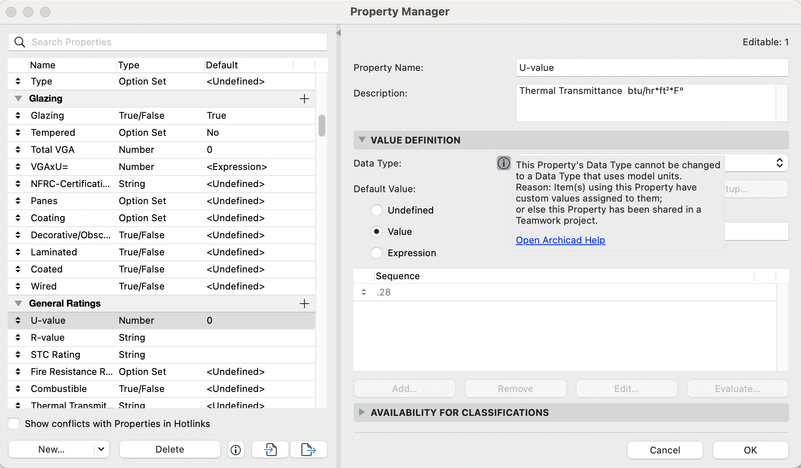Click the info icon beside Delete
801x468 pixels.
click(x=236, y=450)
